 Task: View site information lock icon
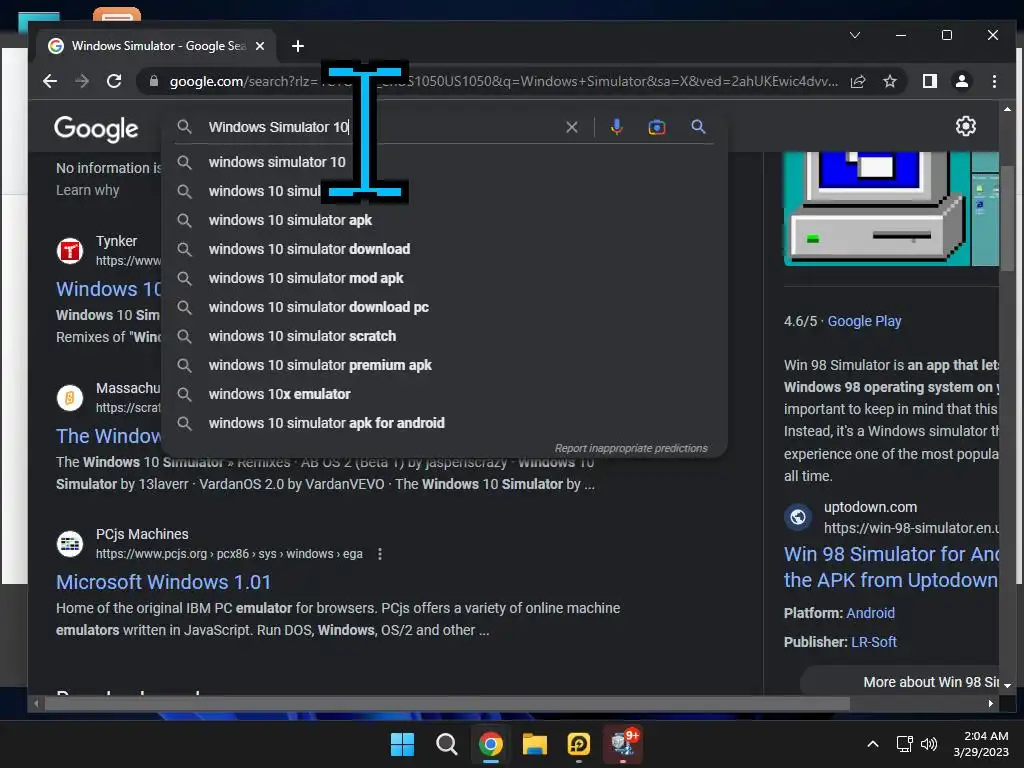pyautogui.click(x=153, y=81)
